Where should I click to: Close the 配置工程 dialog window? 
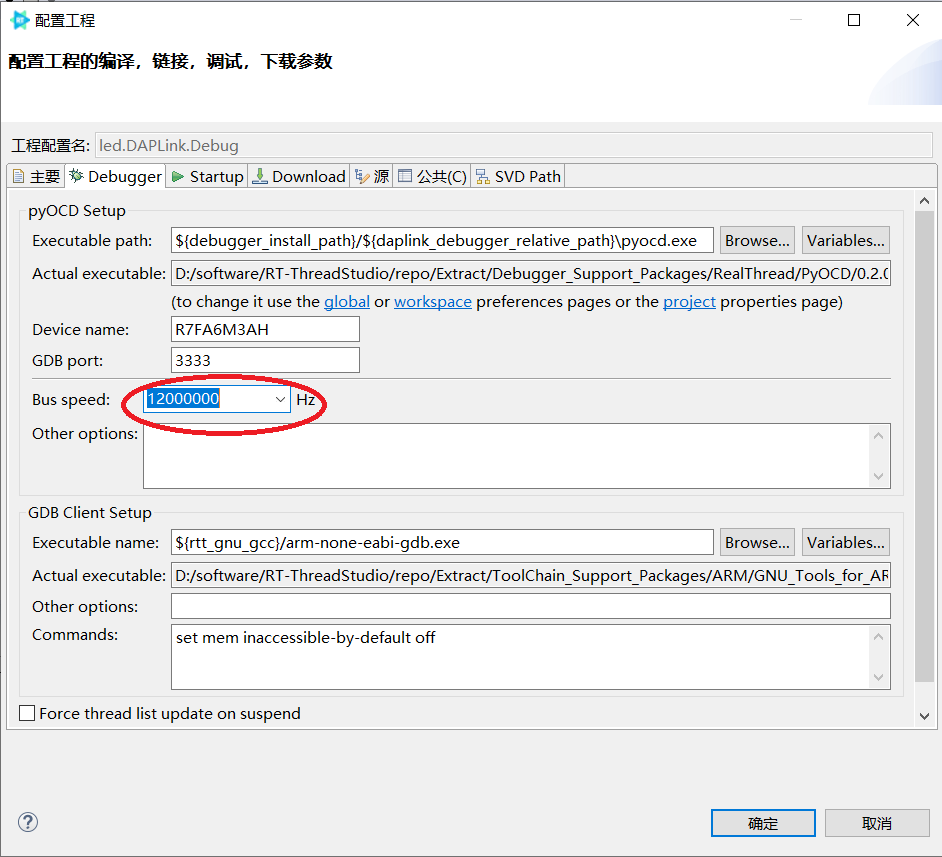click(x=913, y=20)
